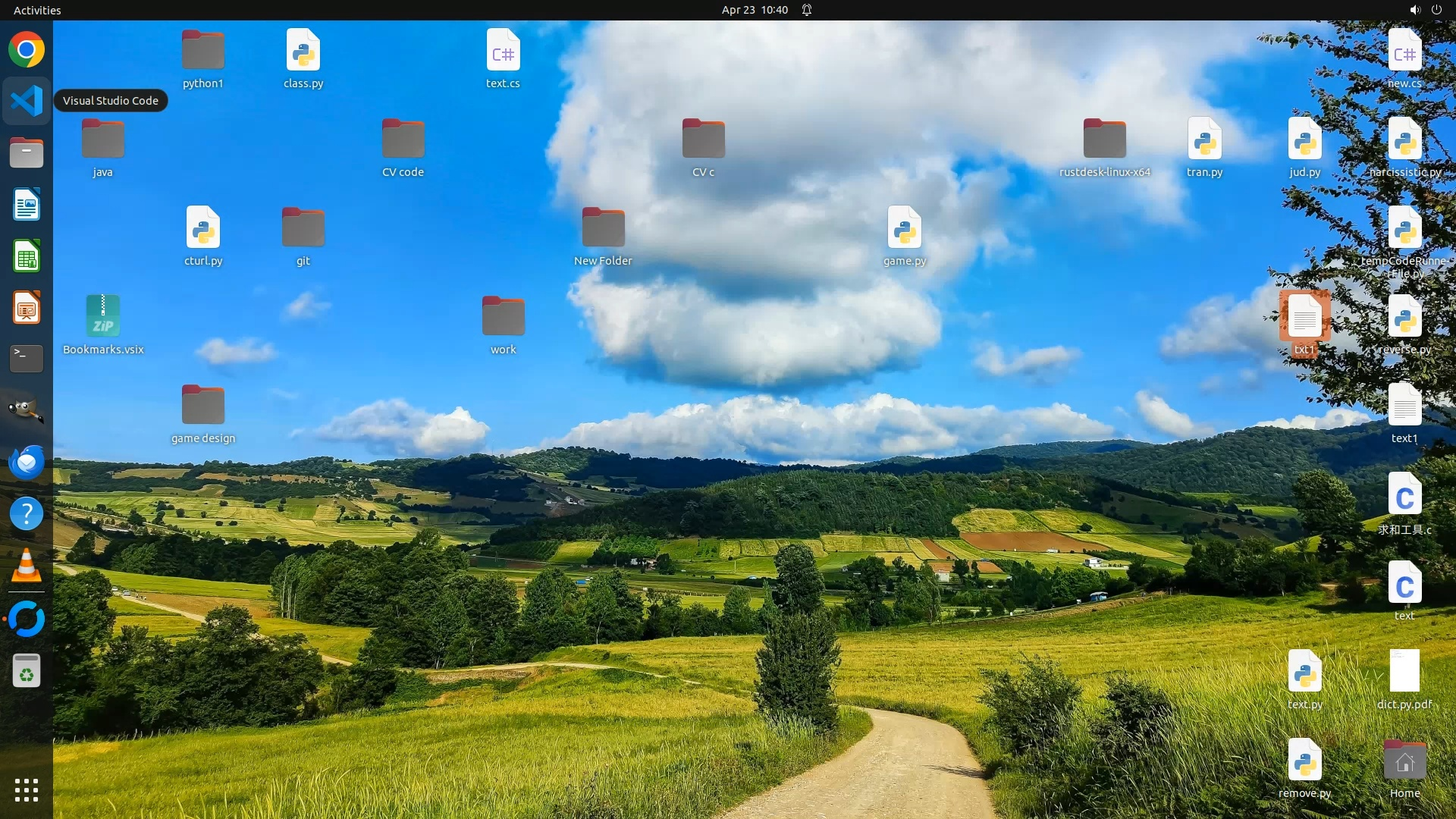
Task: Launch GIMP from the dock
Action: pos(27,410)
